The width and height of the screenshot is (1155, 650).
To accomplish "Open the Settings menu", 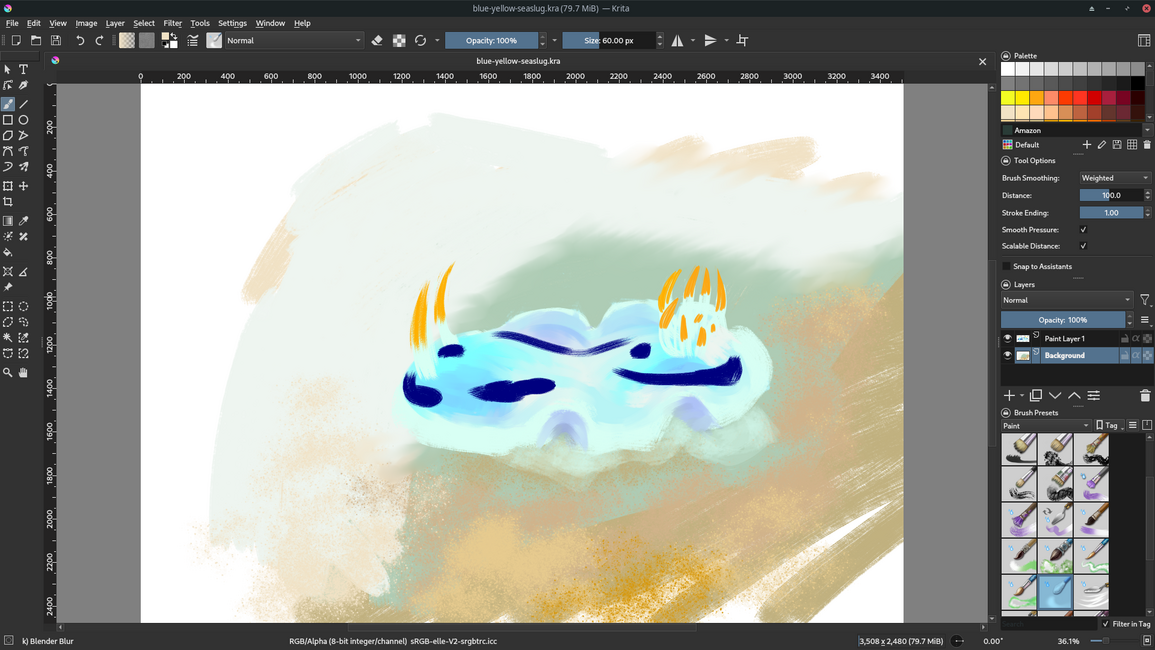I will click(232, 23).
